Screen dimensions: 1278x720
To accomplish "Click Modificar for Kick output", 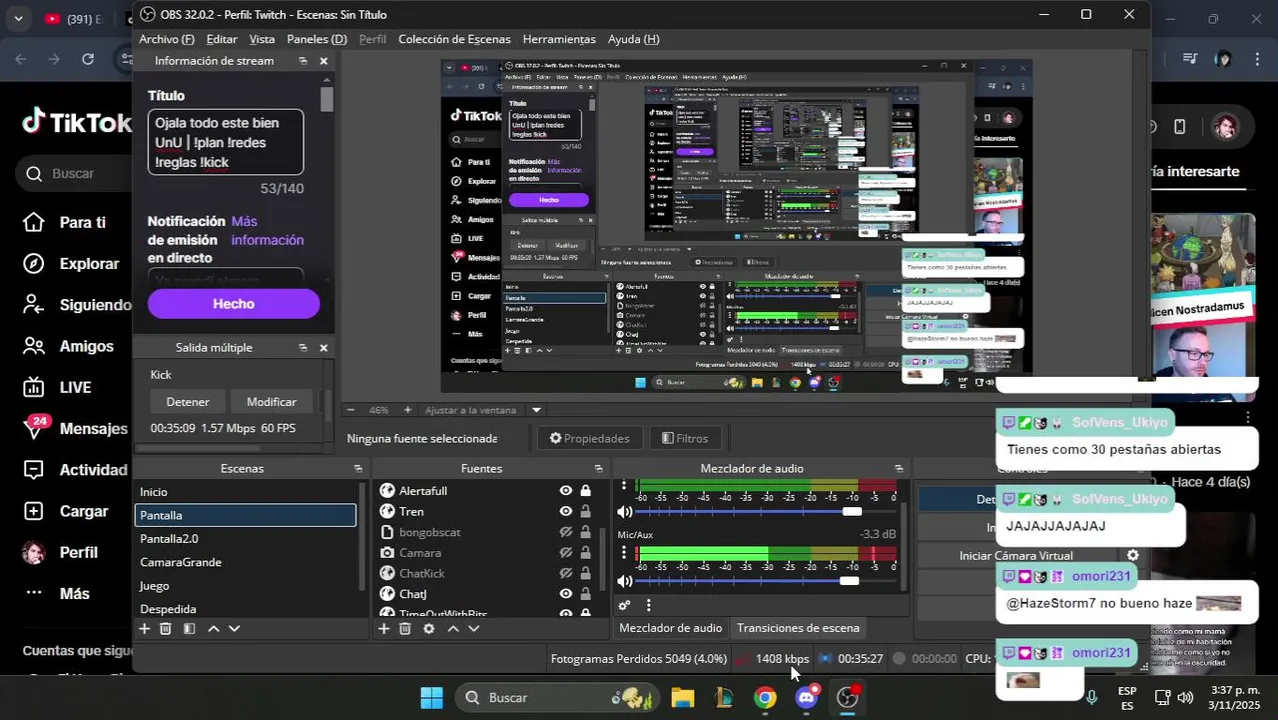I will click(271, 402).
